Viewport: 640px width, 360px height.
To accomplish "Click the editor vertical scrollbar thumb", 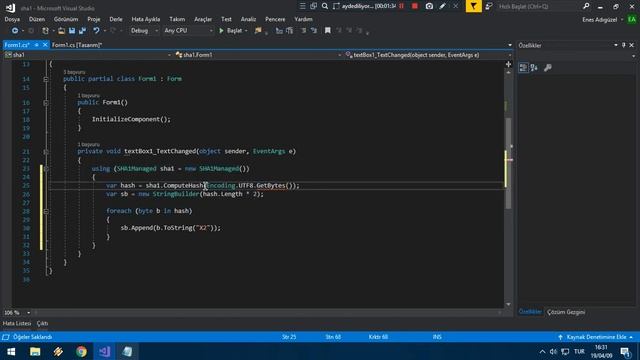I will pos(508,163).
